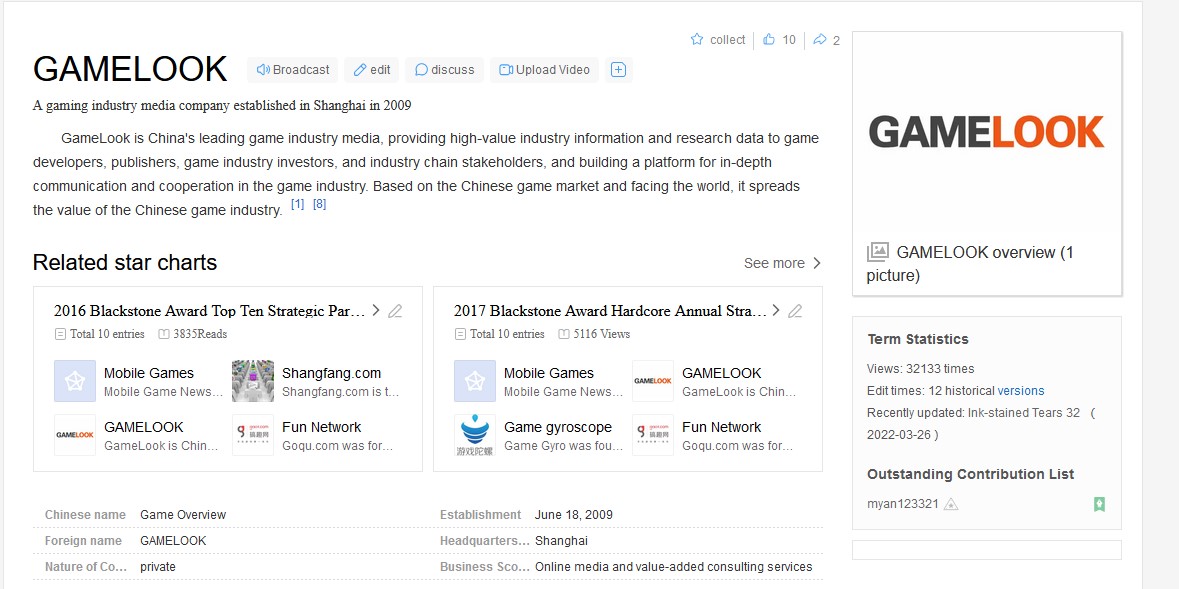Open 2016 Blackstone Award Top Ten title
This screenshot has width=1179, height=589.
[210, 311]
